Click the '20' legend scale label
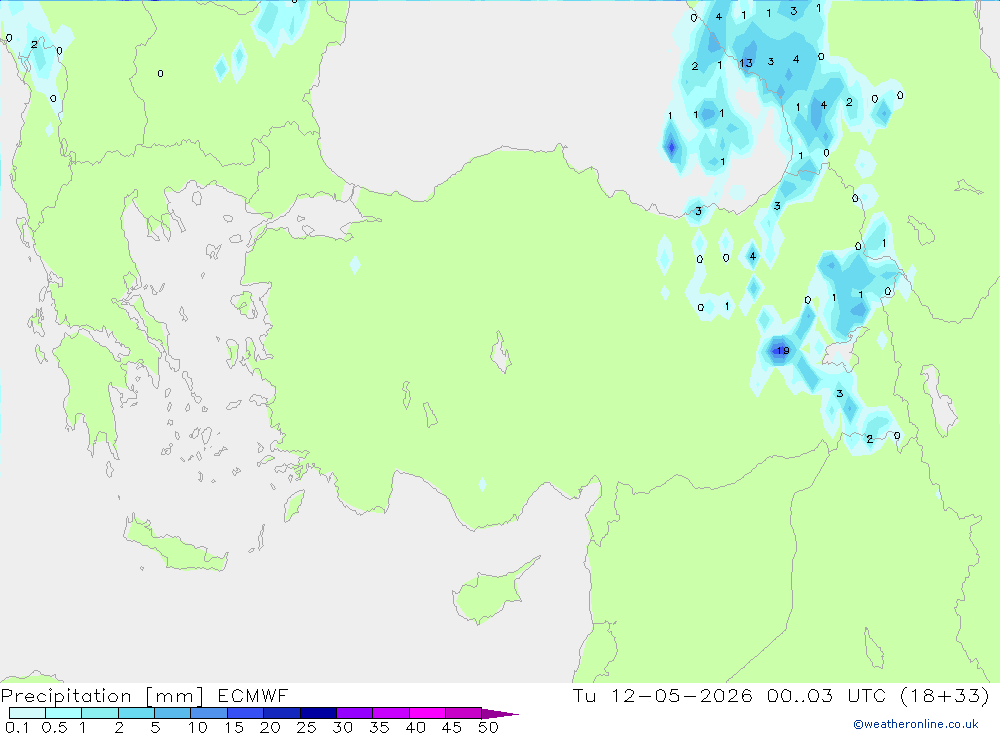Viewport: 1000px width, 733px height. 270,727
